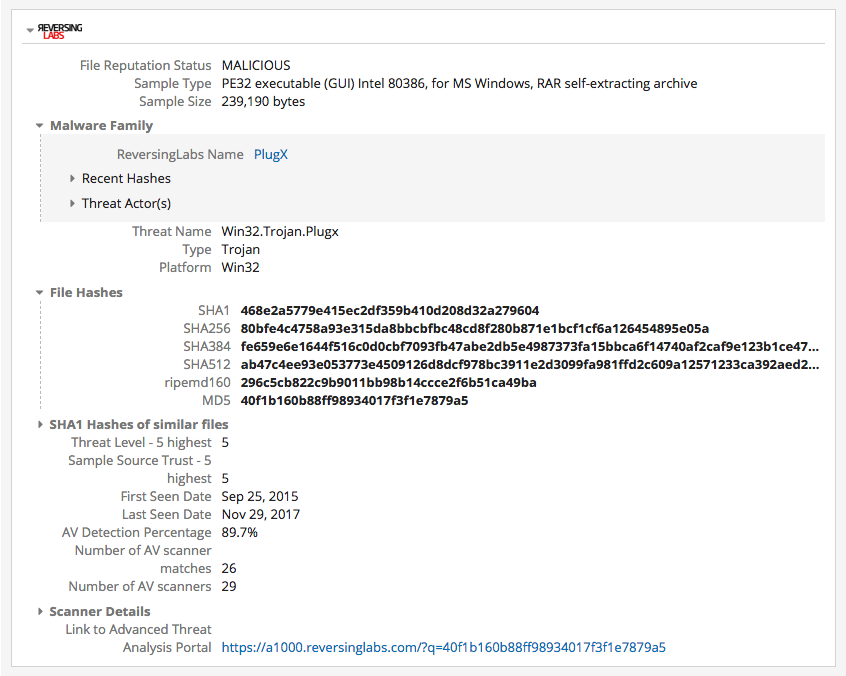Click the truncated SHA512 hash value
Screen dimensions: 846x676
(x=530, y=365)
